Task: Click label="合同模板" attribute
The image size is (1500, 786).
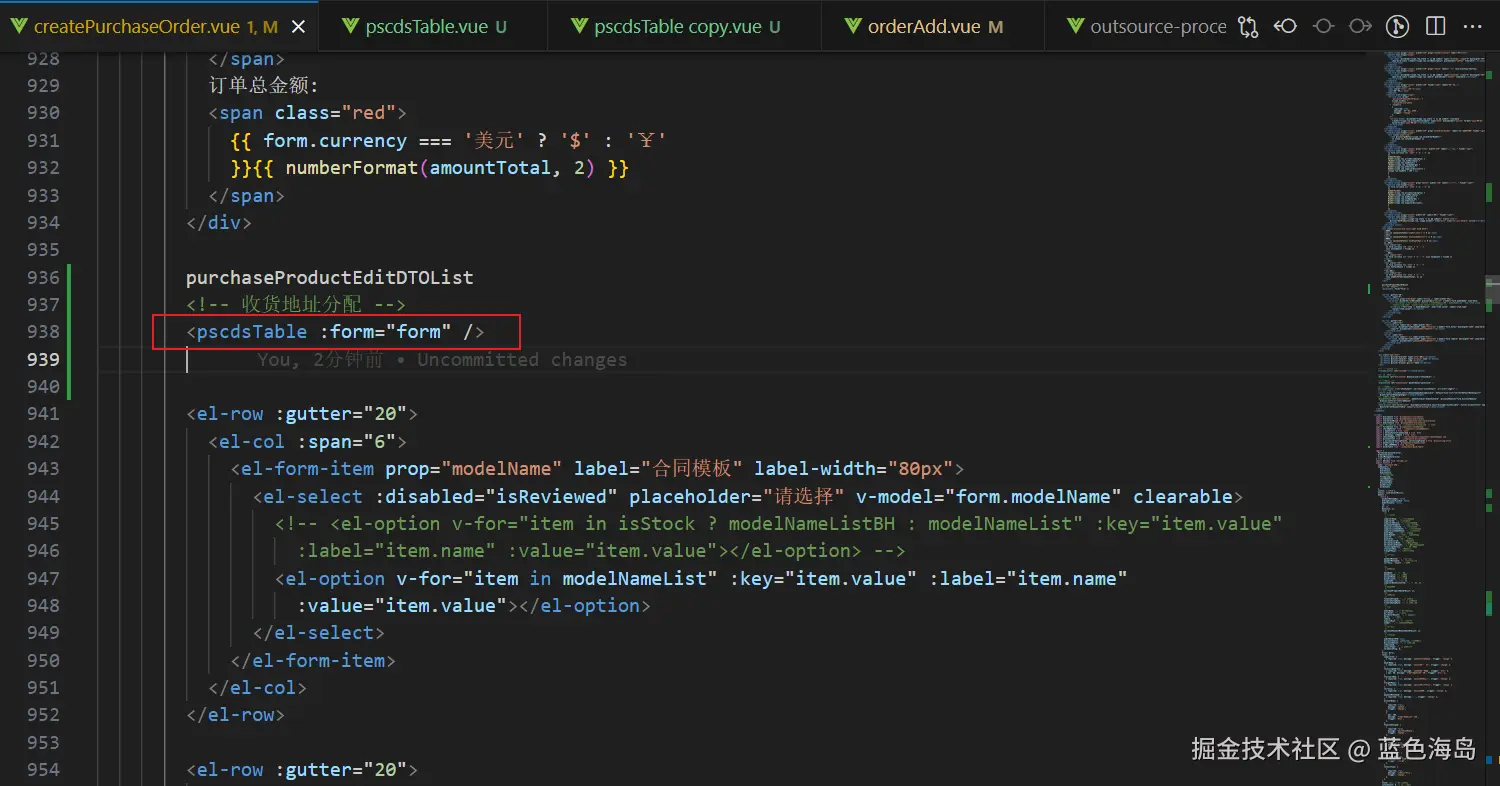Action: pyautogui.click(x=658, y=468)
